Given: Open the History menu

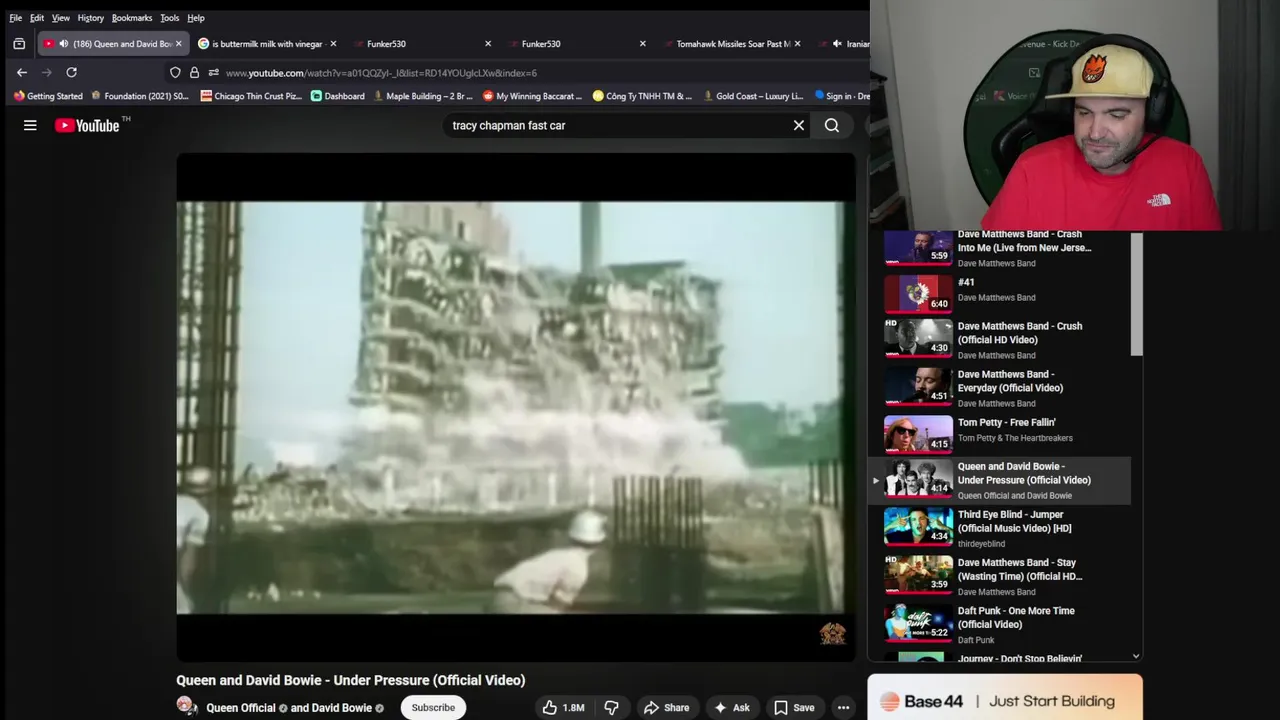Looking at the screenshot, I should tap(90, 18).
